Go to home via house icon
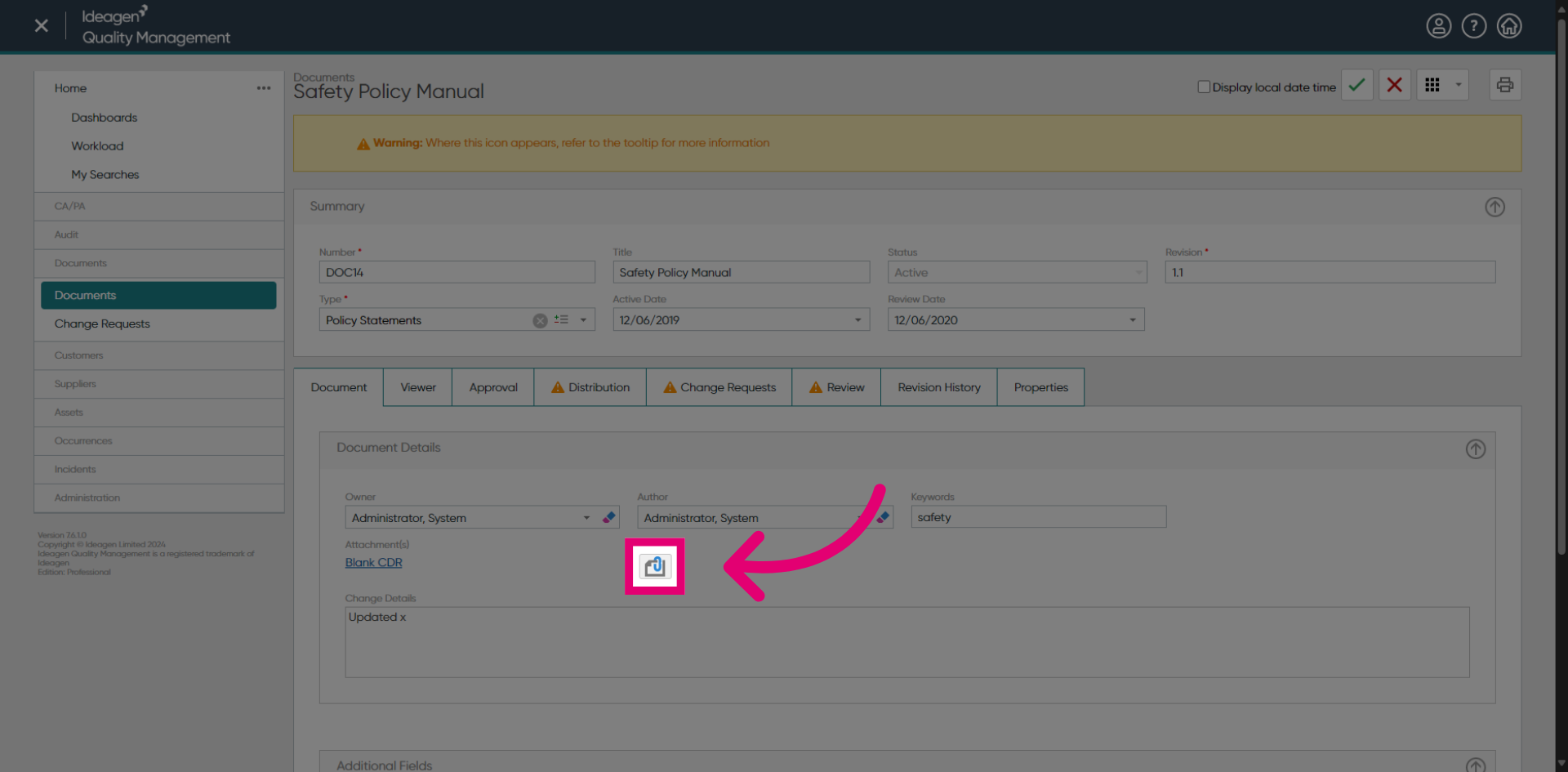Screen dimensions: 1568x772 1508,26
